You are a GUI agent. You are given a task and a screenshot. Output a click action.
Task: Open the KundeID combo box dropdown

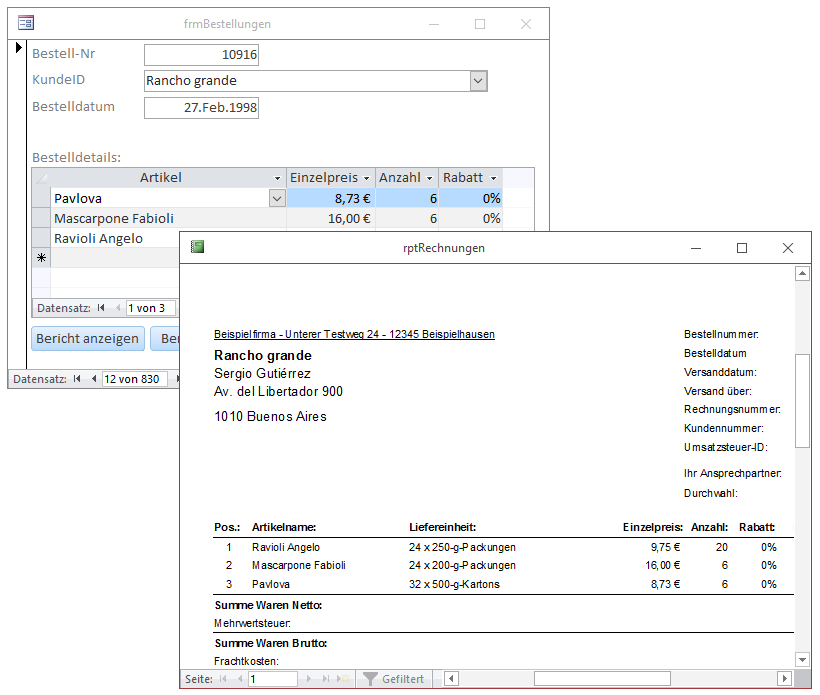[x=478, y=81]
